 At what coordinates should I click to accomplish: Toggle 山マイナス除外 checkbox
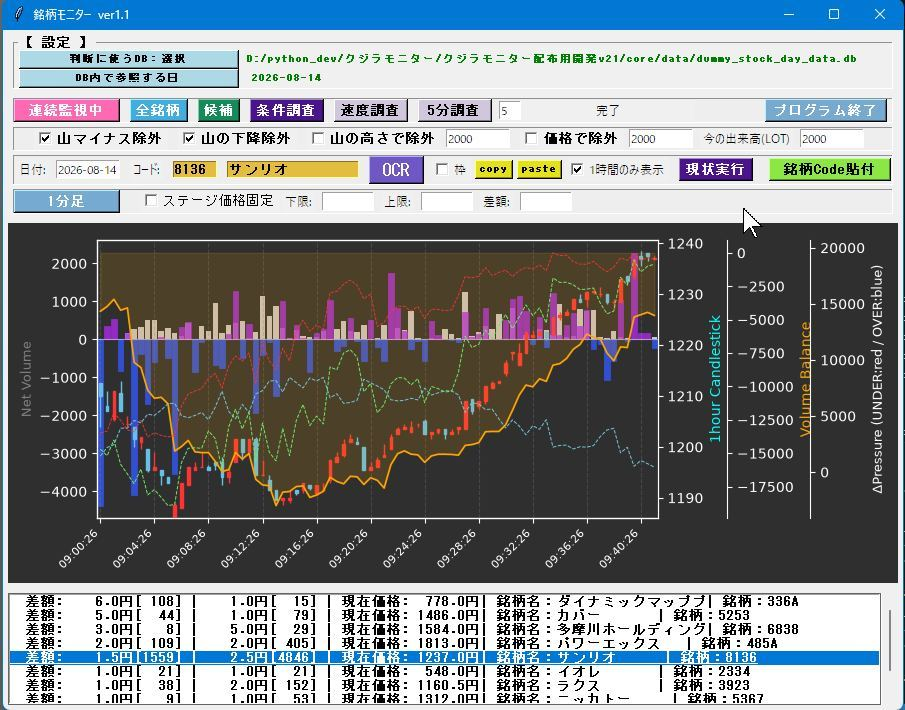tap(44, 138)
